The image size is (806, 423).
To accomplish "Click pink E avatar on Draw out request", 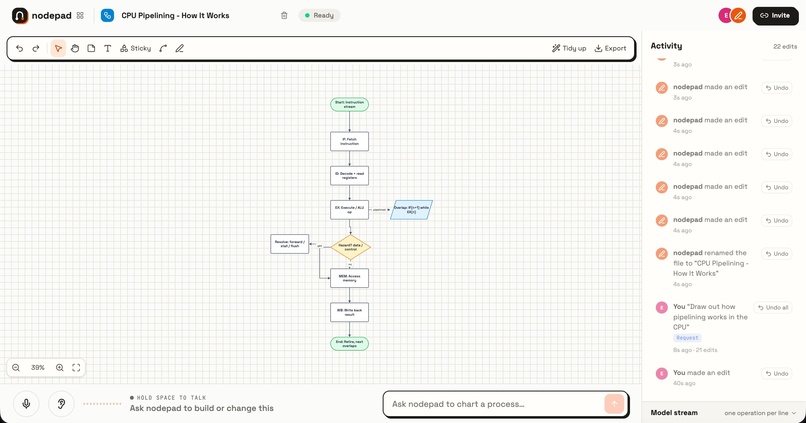I will click(662, 308).
